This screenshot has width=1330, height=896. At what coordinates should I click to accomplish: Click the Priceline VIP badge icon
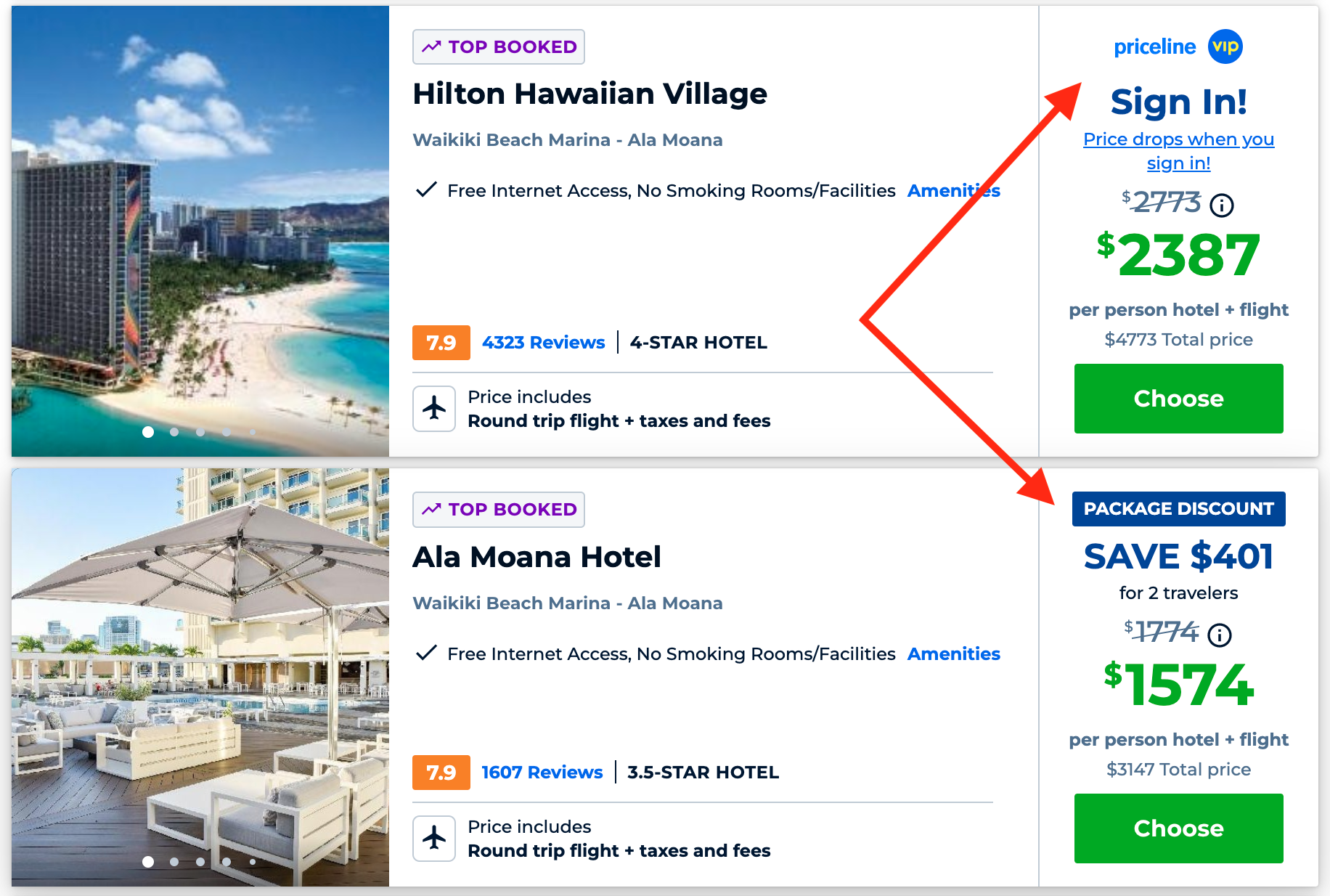(x=1225, y=46)
